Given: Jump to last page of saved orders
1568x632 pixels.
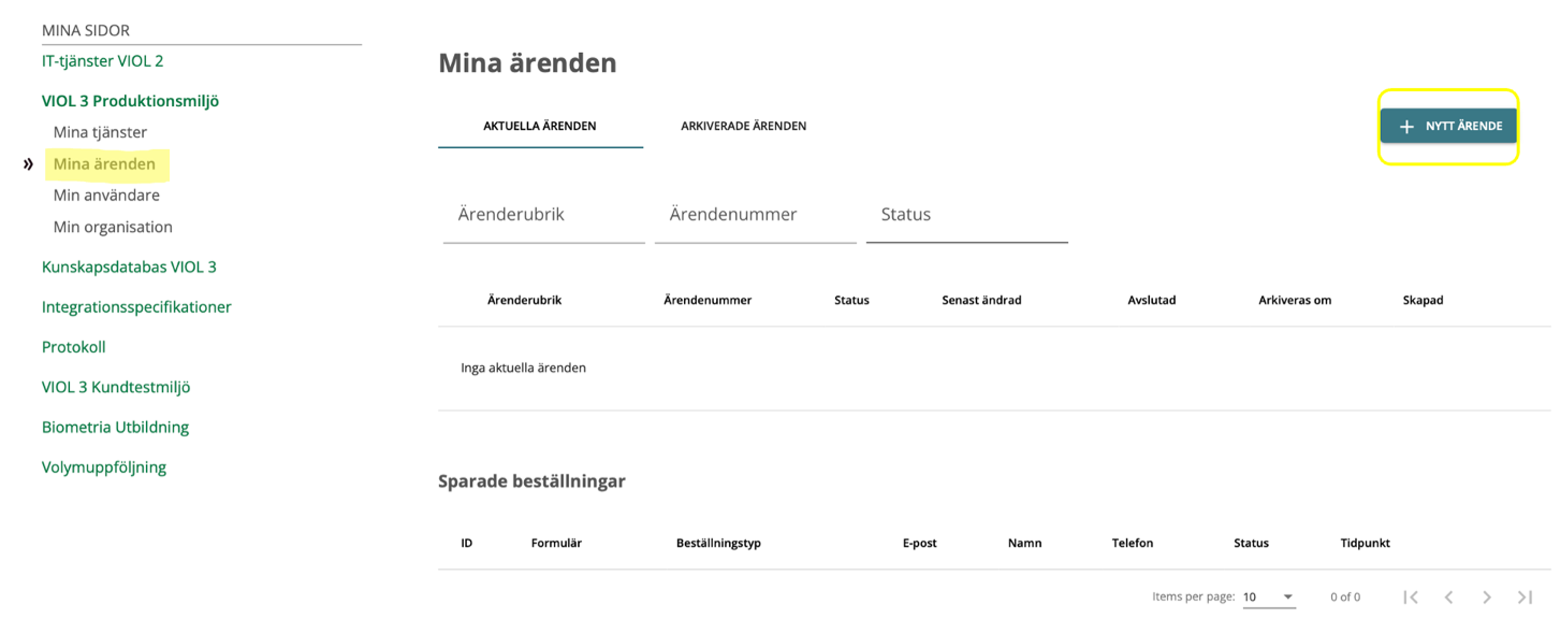Looking at the screenshot, I should point(1525,597).
